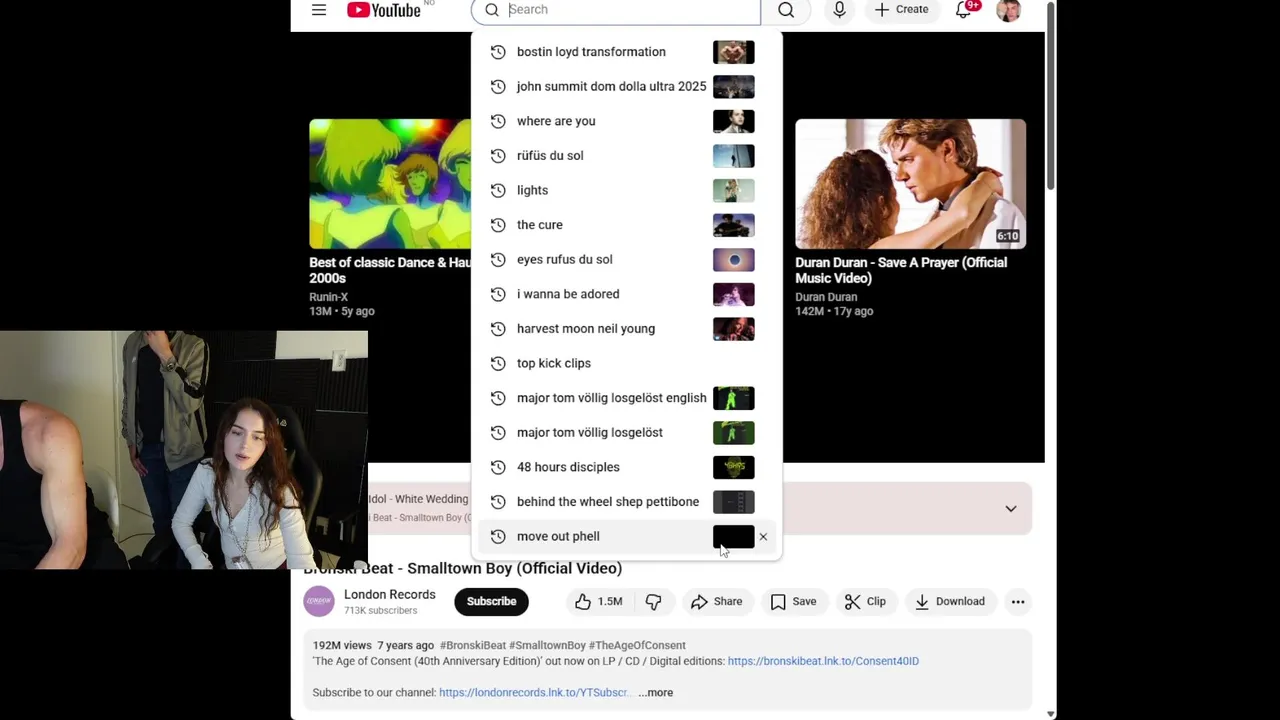The width and height of the screenshot is (1280, 720).
Task: Download the video
Action: (x=950, y=601)
